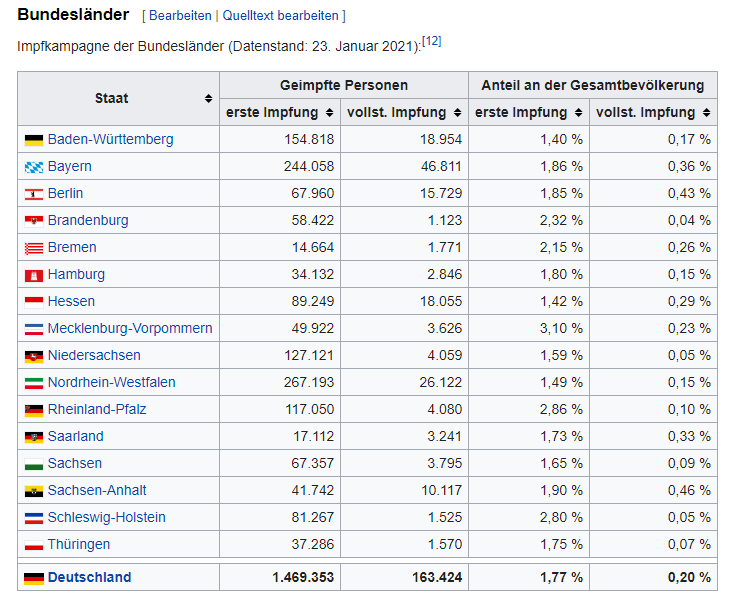The width and height of the screenshot is (734, 602).
Task: Sort by erste Impfung under Geimpfte Personen
Action: 328,113
